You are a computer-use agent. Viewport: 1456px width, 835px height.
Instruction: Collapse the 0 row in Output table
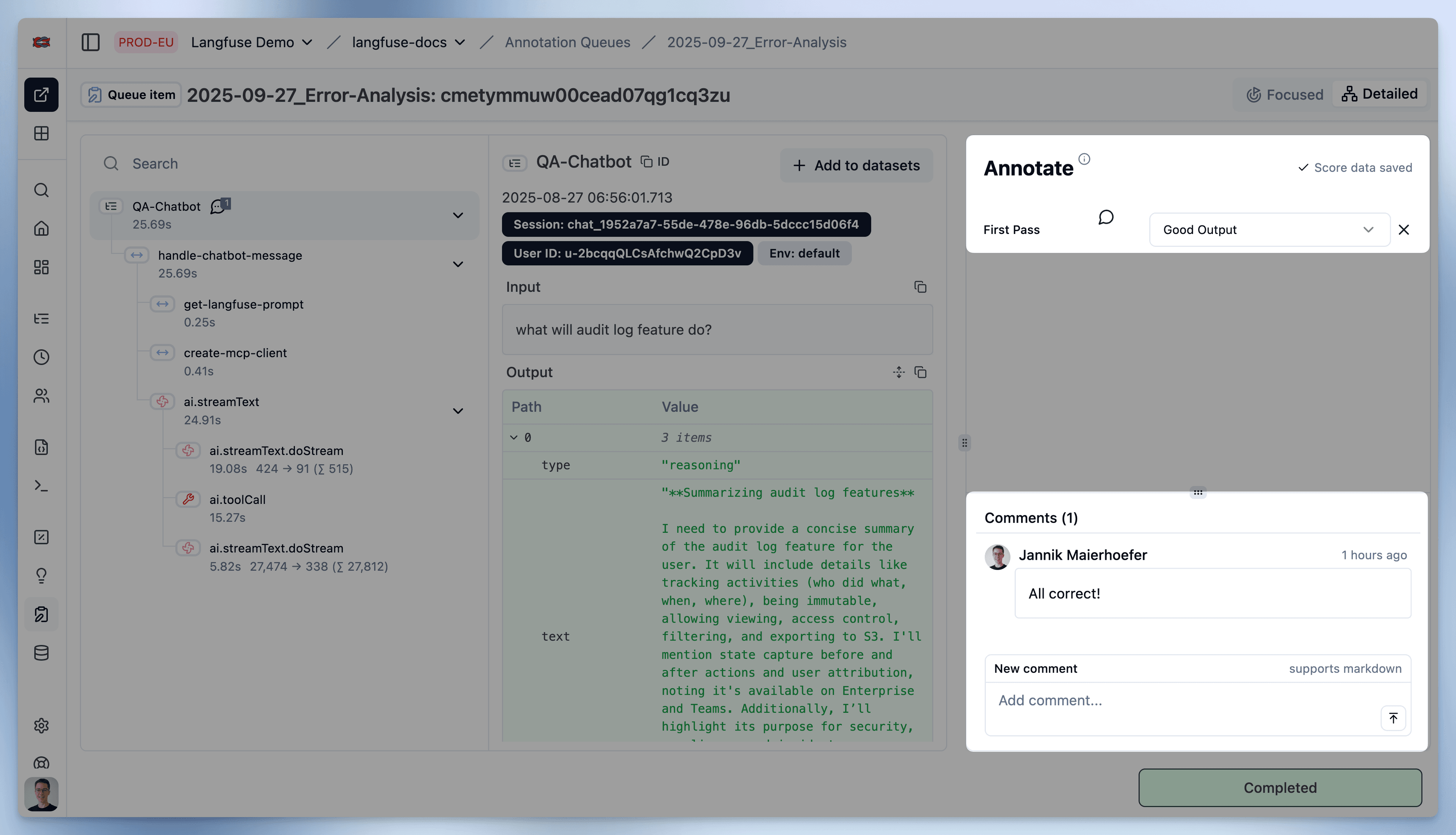click(x=514, y=438)
